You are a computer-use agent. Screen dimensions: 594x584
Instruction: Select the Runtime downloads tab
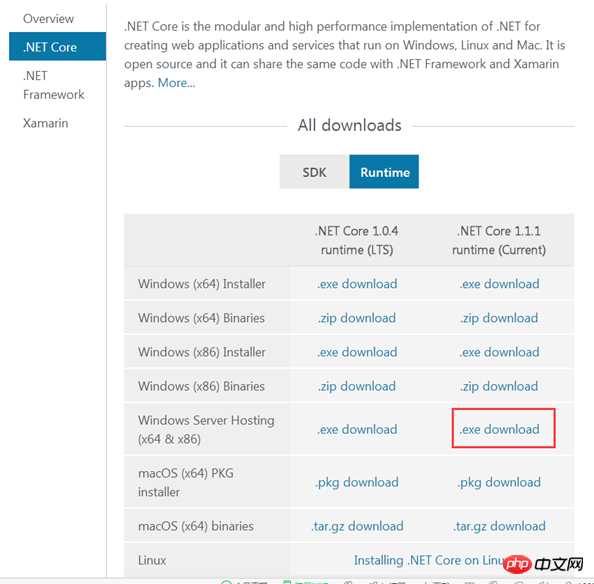[x=384, y=172]
